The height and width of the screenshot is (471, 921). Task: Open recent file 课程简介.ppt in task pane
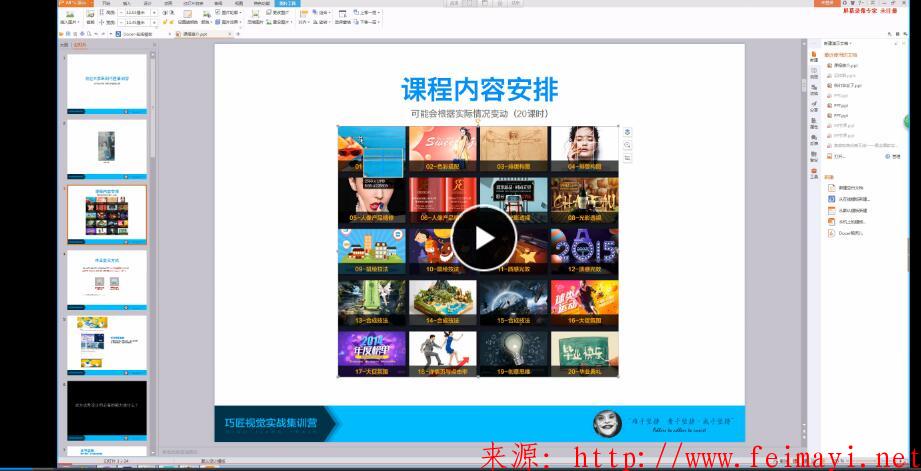(x=846, y=65)
